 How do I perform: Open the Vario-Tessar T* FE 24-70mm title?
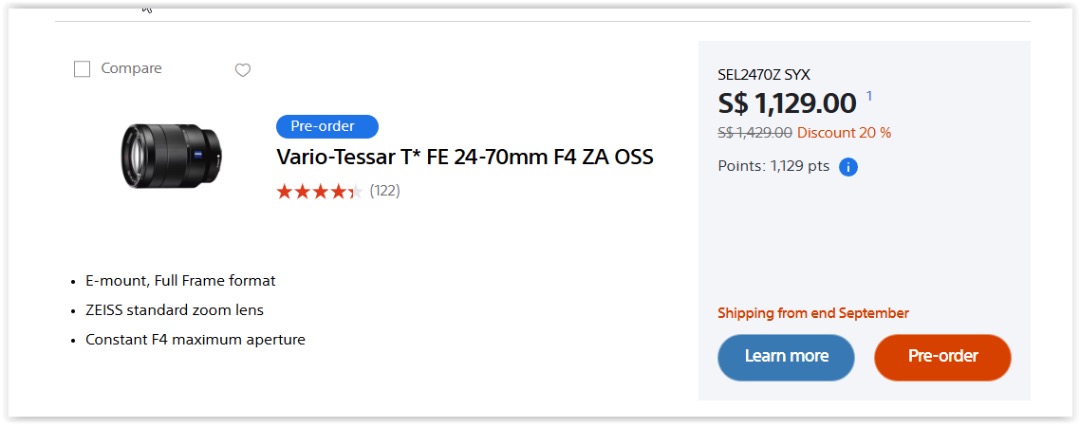click(464, 157)
